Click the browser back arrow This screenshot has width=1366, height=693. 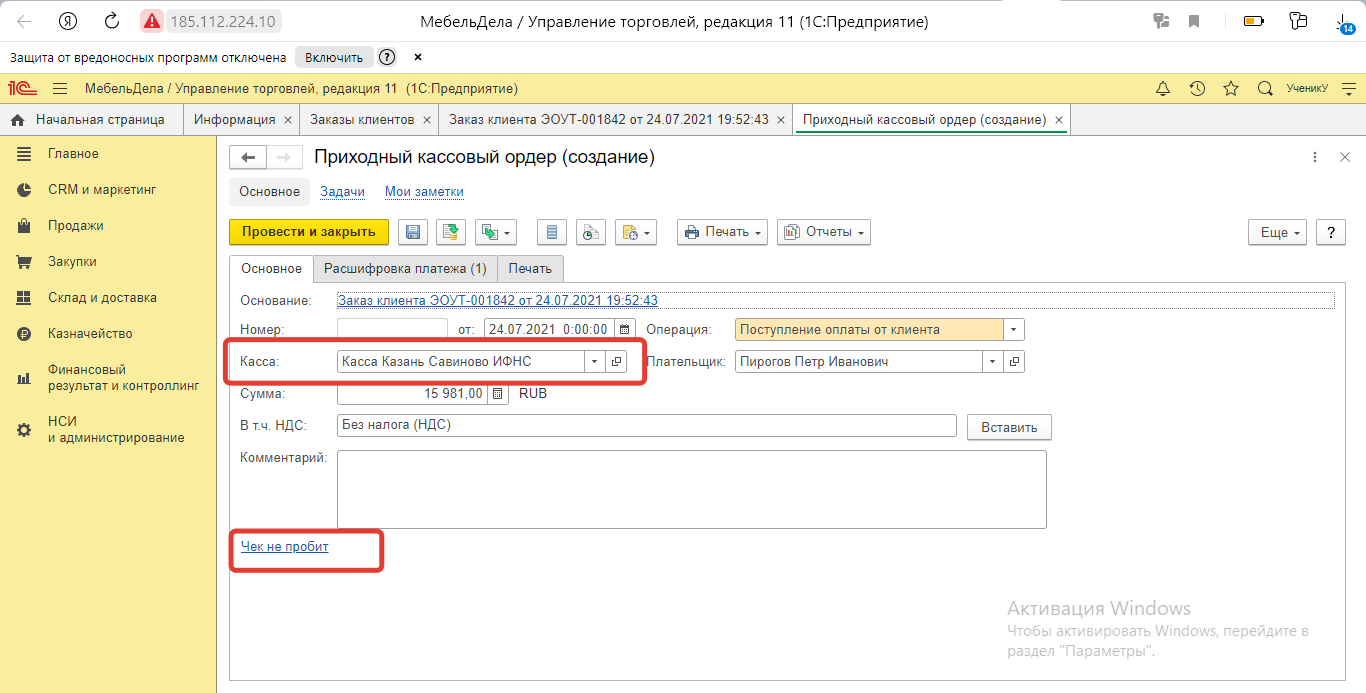24,20
